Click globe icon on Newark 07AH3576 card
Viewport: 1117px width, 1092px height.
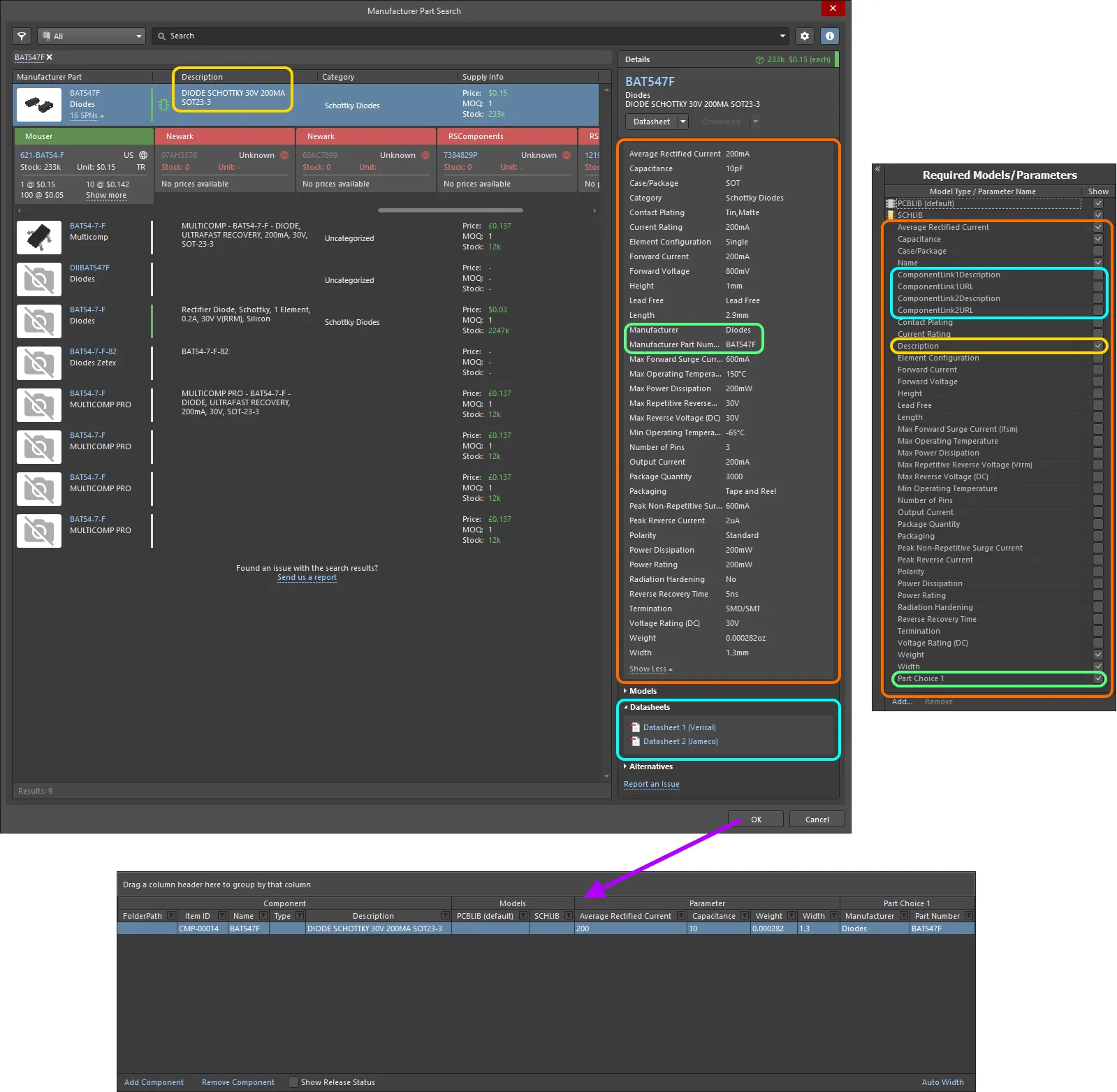tap(284, 155)
